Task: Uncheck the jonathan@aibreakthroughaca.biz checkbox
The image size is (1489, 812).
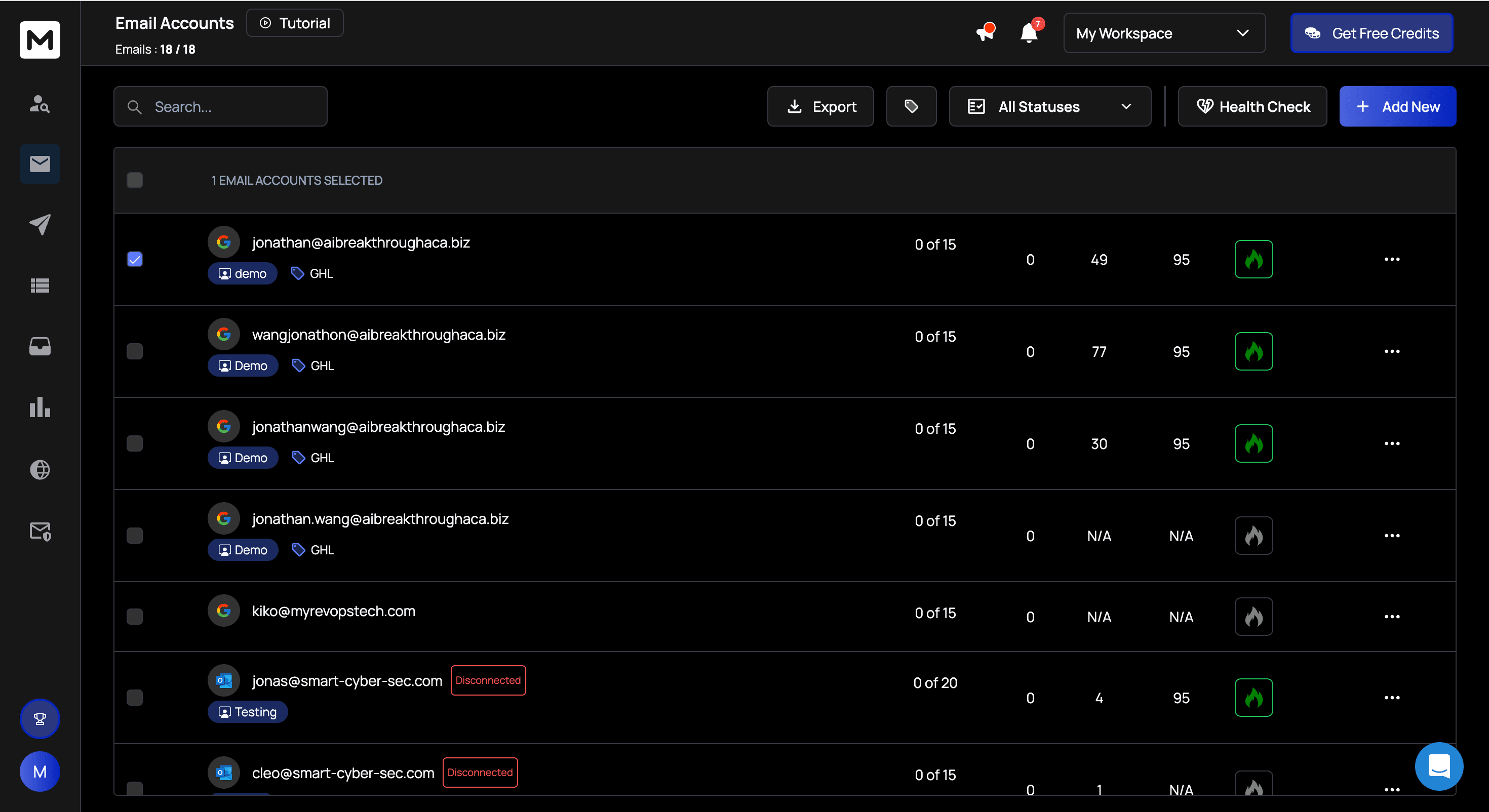Action: pos(135,259)
